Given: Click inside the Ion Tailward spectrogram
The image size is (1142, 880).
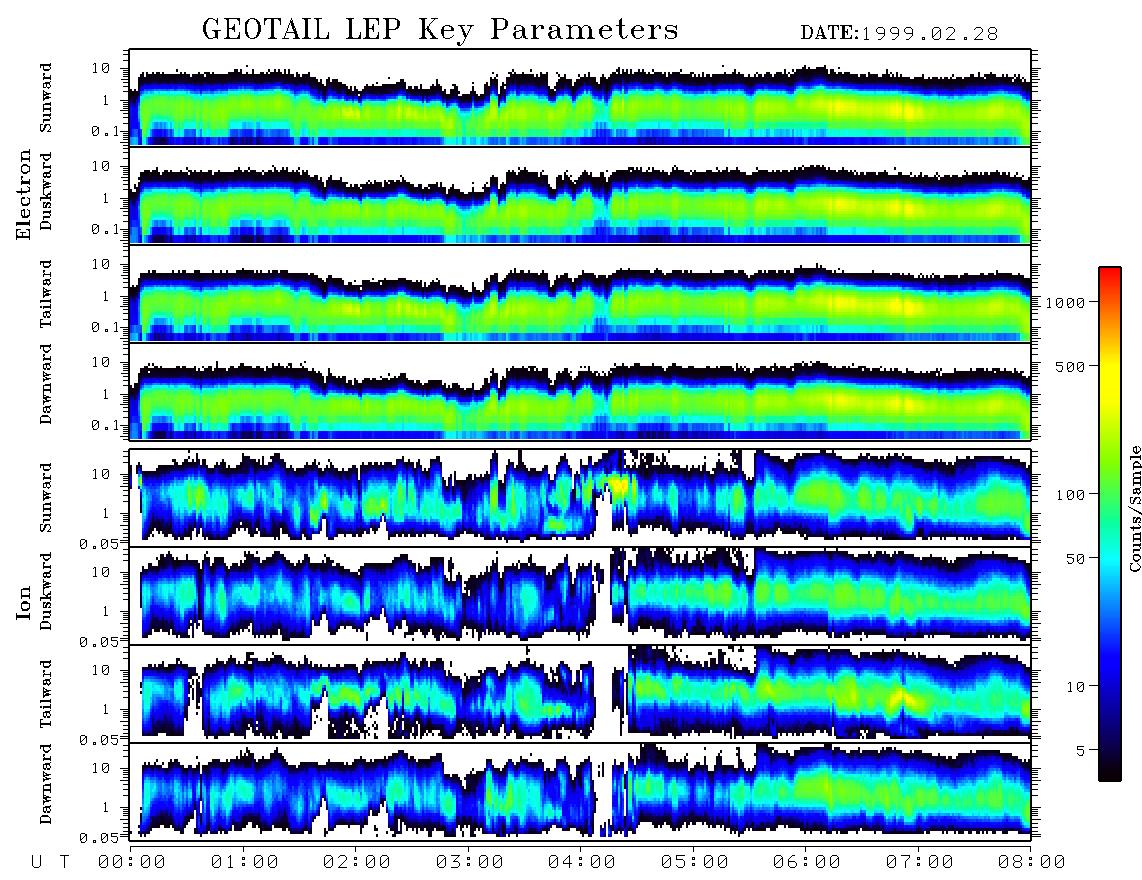Looking at the screenshot, I should click(x=580, y=694).
